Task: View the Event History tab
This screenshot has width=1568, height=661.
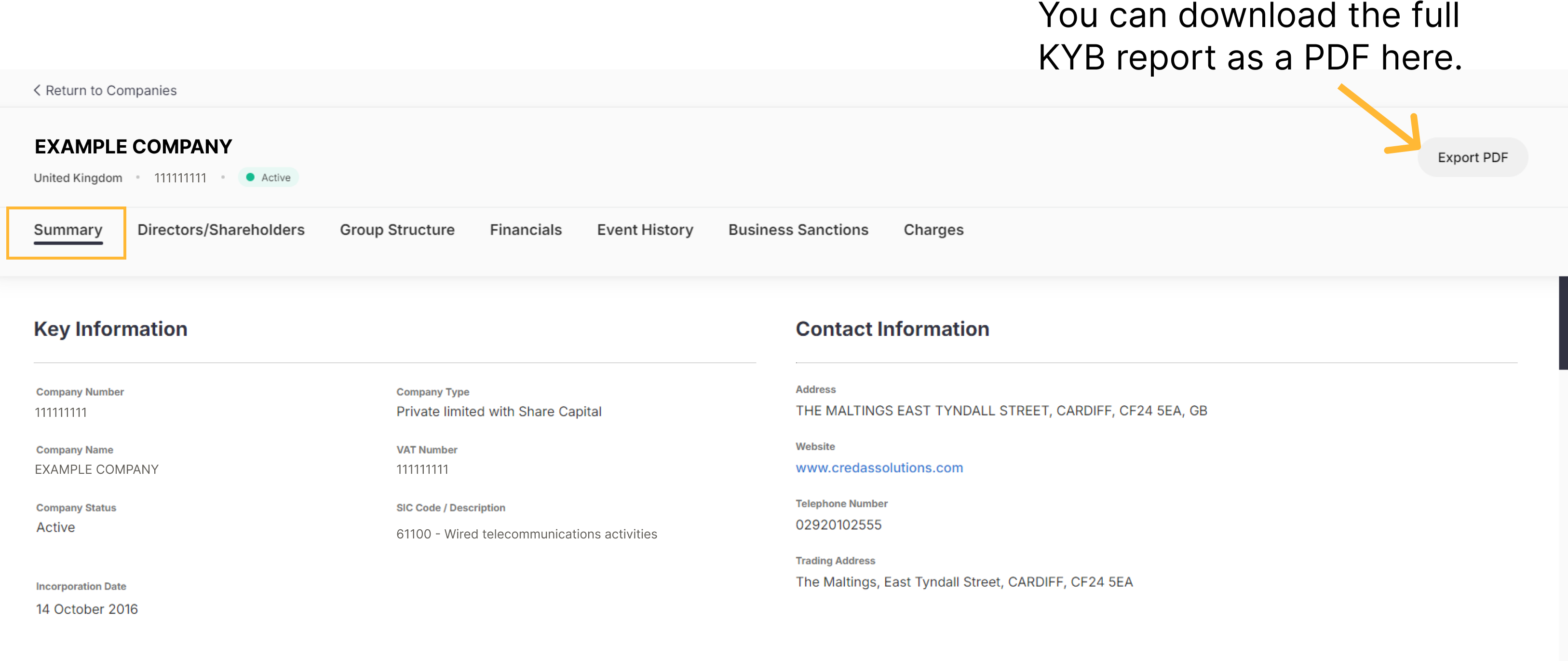Action: pyautogui.click(x=645, y=230)
